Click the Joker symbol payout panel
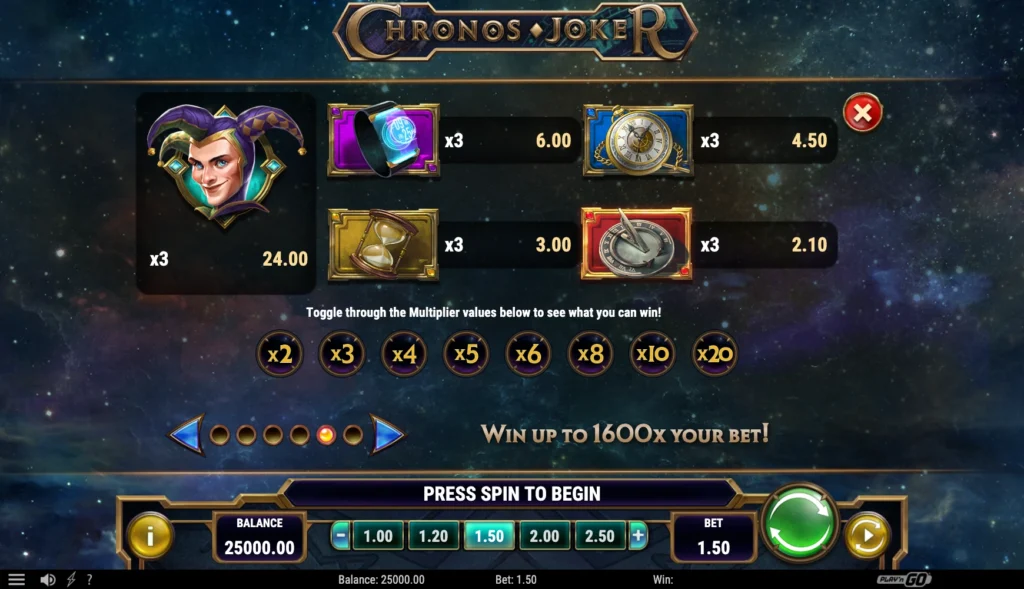Screen dimensions: 1024x589 point(226,193)
